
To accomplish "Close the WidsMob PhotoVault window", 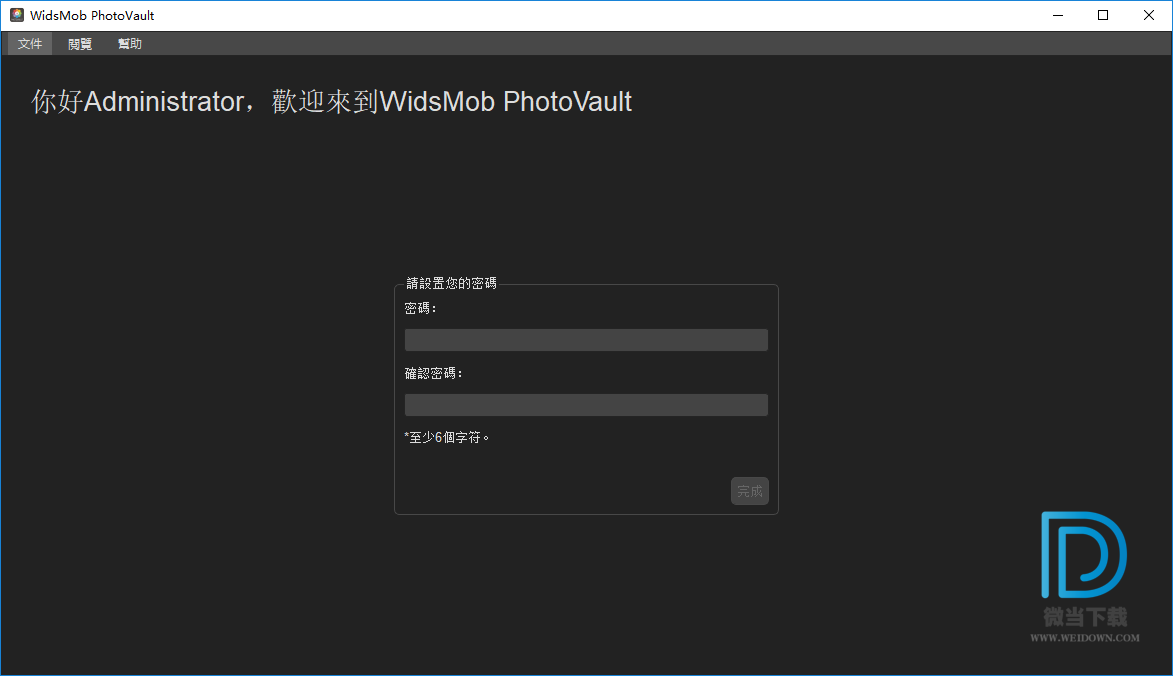I will coord(1149,15).
